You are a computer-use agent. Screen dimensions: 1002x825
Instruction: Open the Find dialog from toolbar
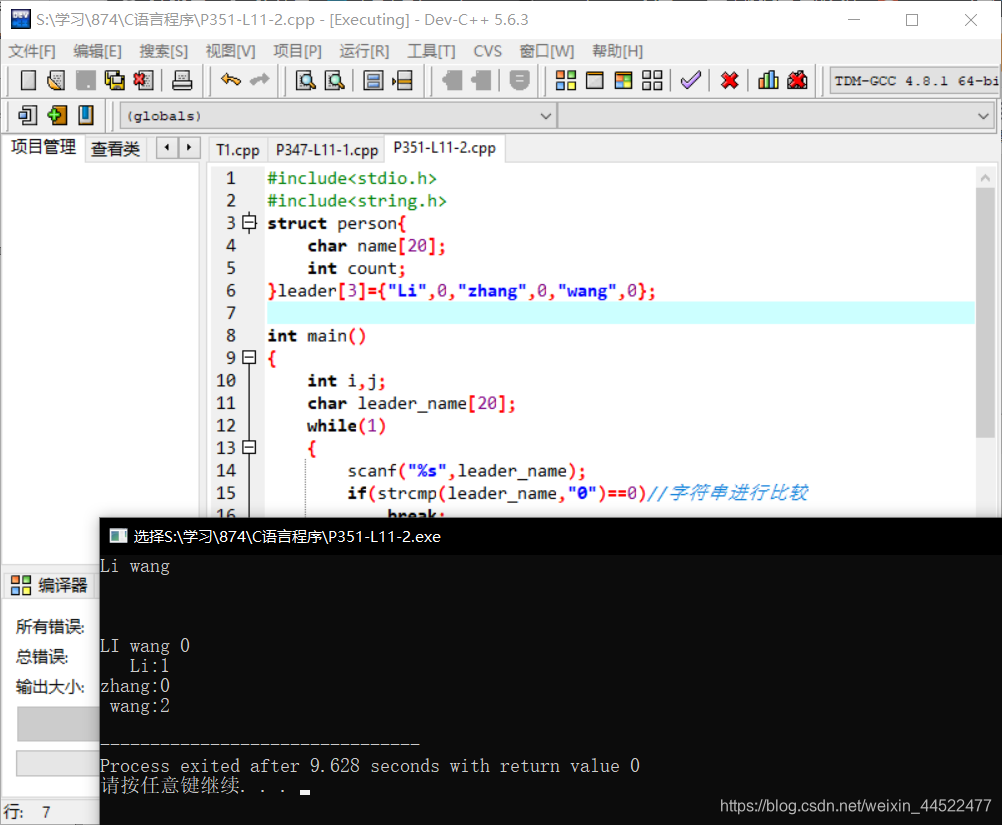pos(306,81)
